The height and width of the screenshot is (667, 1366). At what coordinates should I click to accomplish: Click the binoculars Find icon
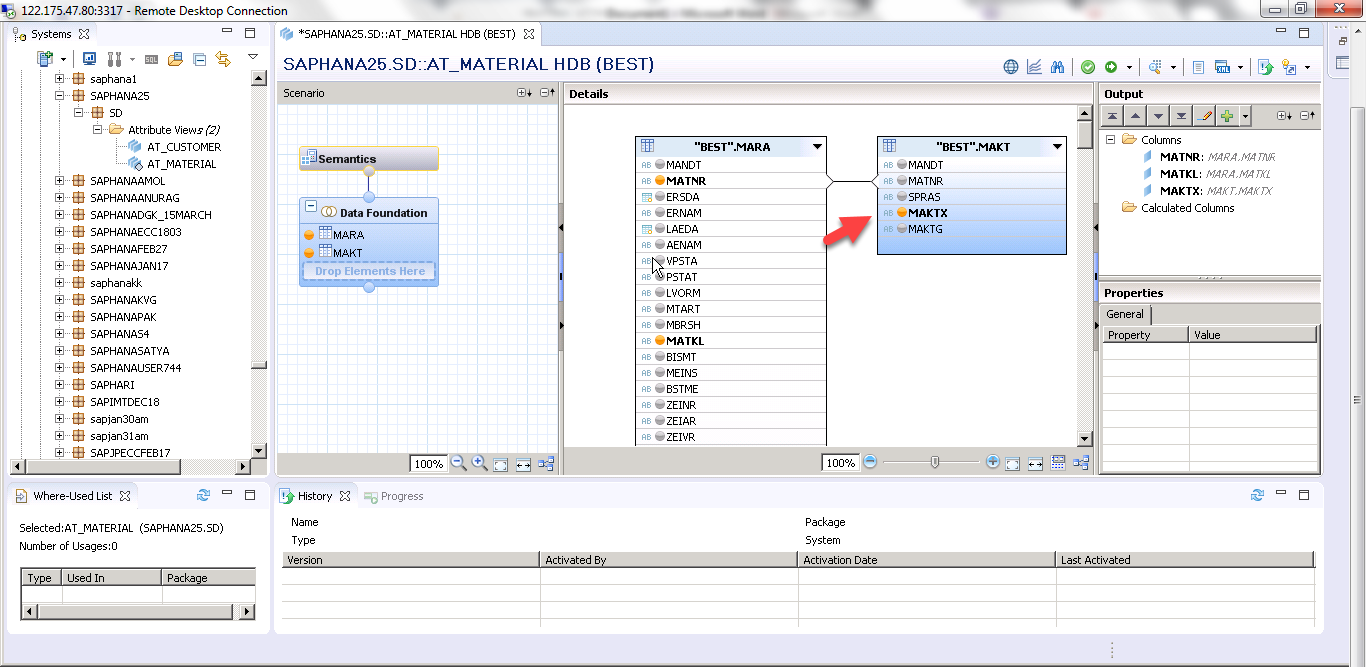point(1057,67)
